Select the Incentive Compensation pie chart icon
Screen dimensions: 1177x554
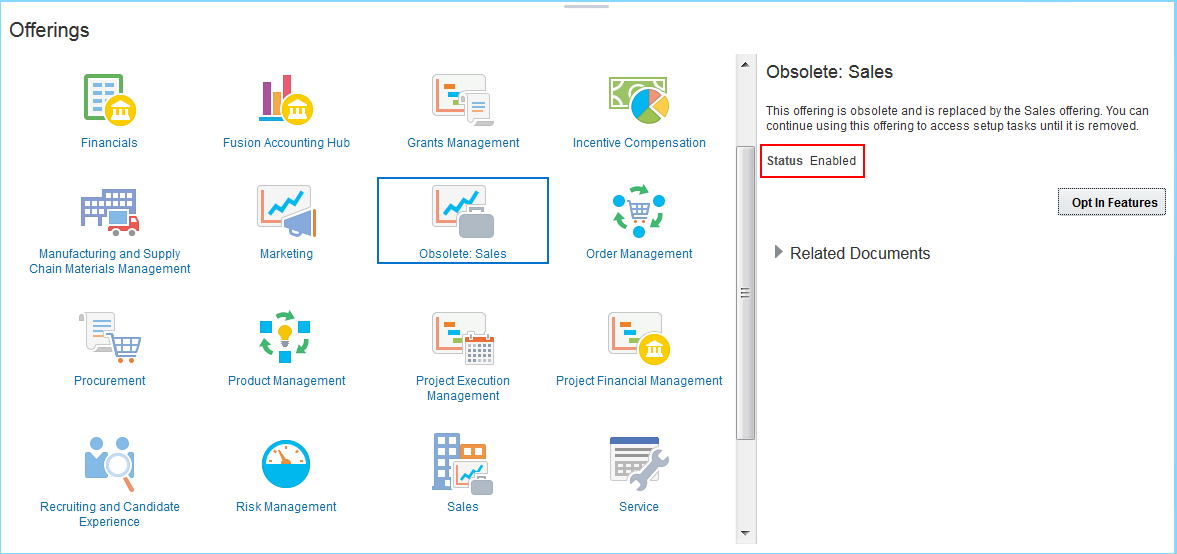tap(639, 98)
